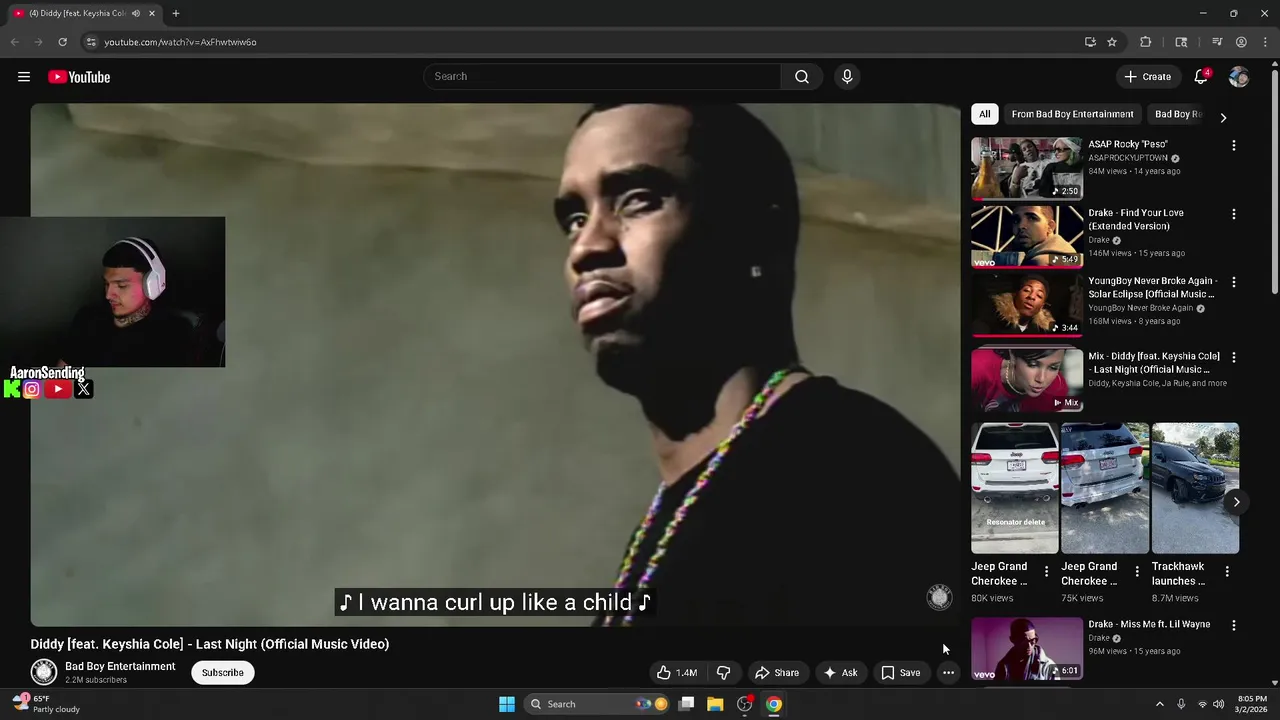Reload the page
The image size is (1280, 720).
click(62, 42)
